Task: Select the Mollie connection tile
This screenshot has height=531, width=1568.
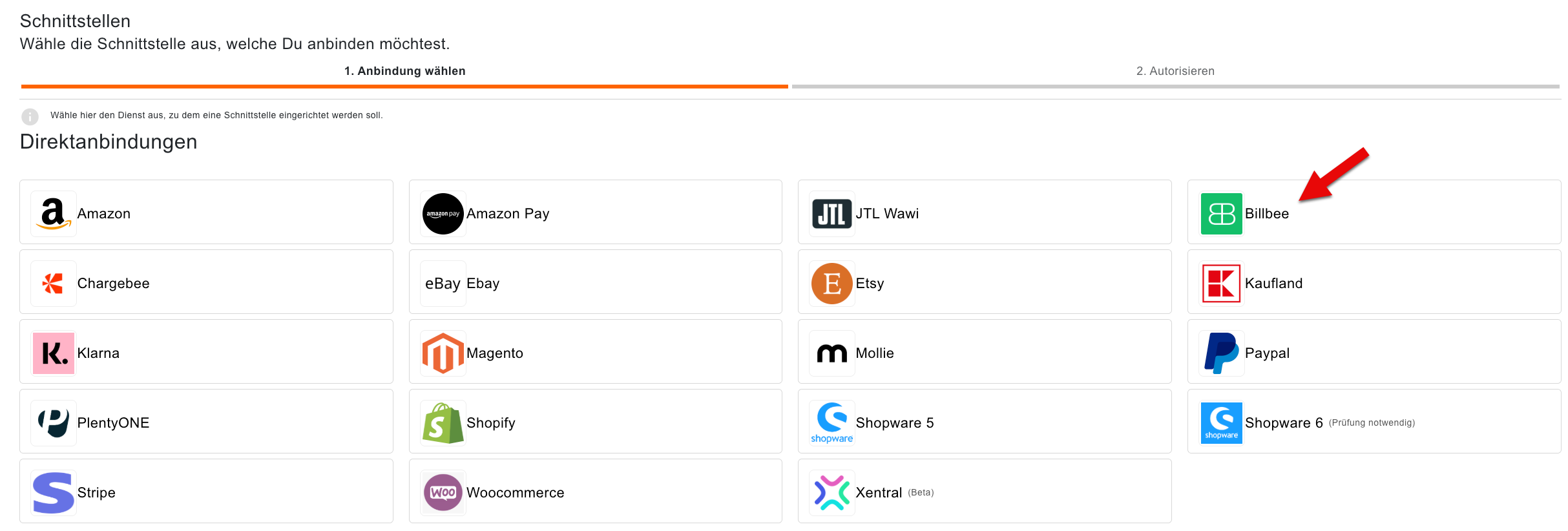Action: point(984,351)
